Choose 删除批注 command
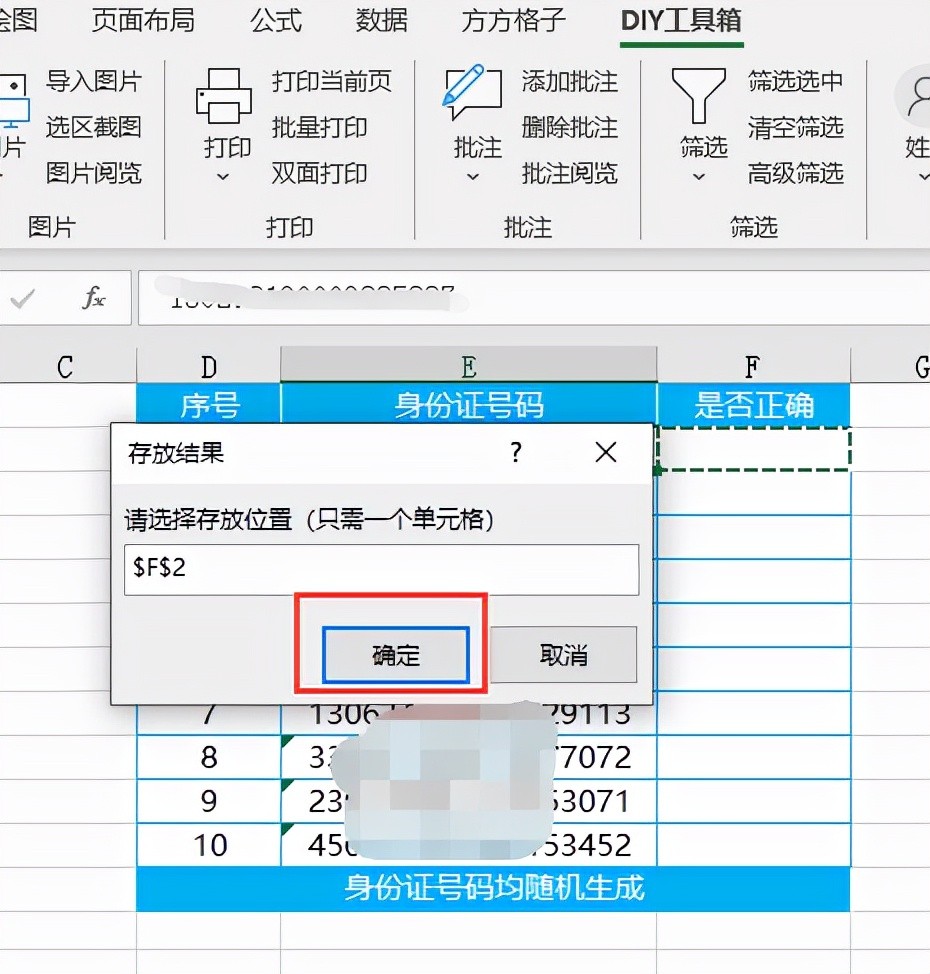The height and width of the screenshot is (974, 930). coord(570,127)
